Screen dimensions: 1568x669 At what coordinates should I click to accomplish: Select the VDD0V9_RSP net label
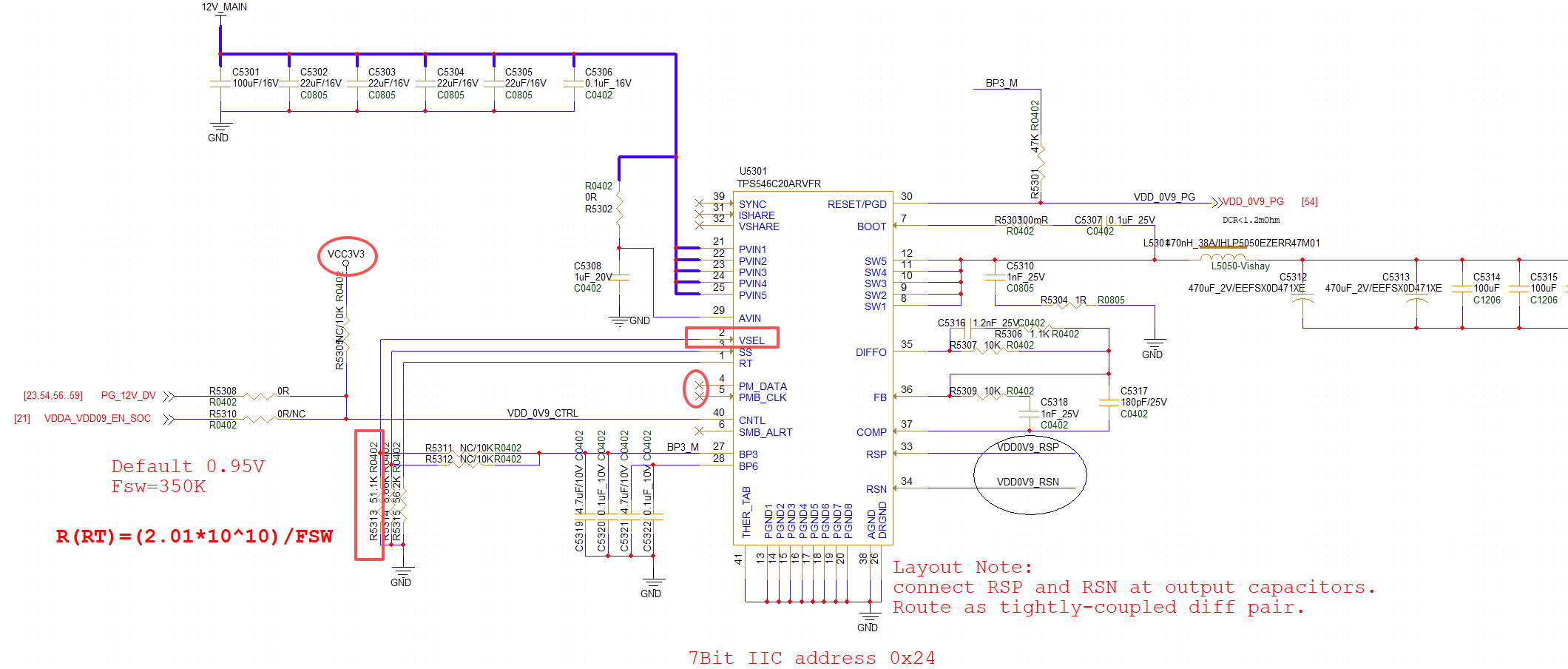tap(1027, 447)
